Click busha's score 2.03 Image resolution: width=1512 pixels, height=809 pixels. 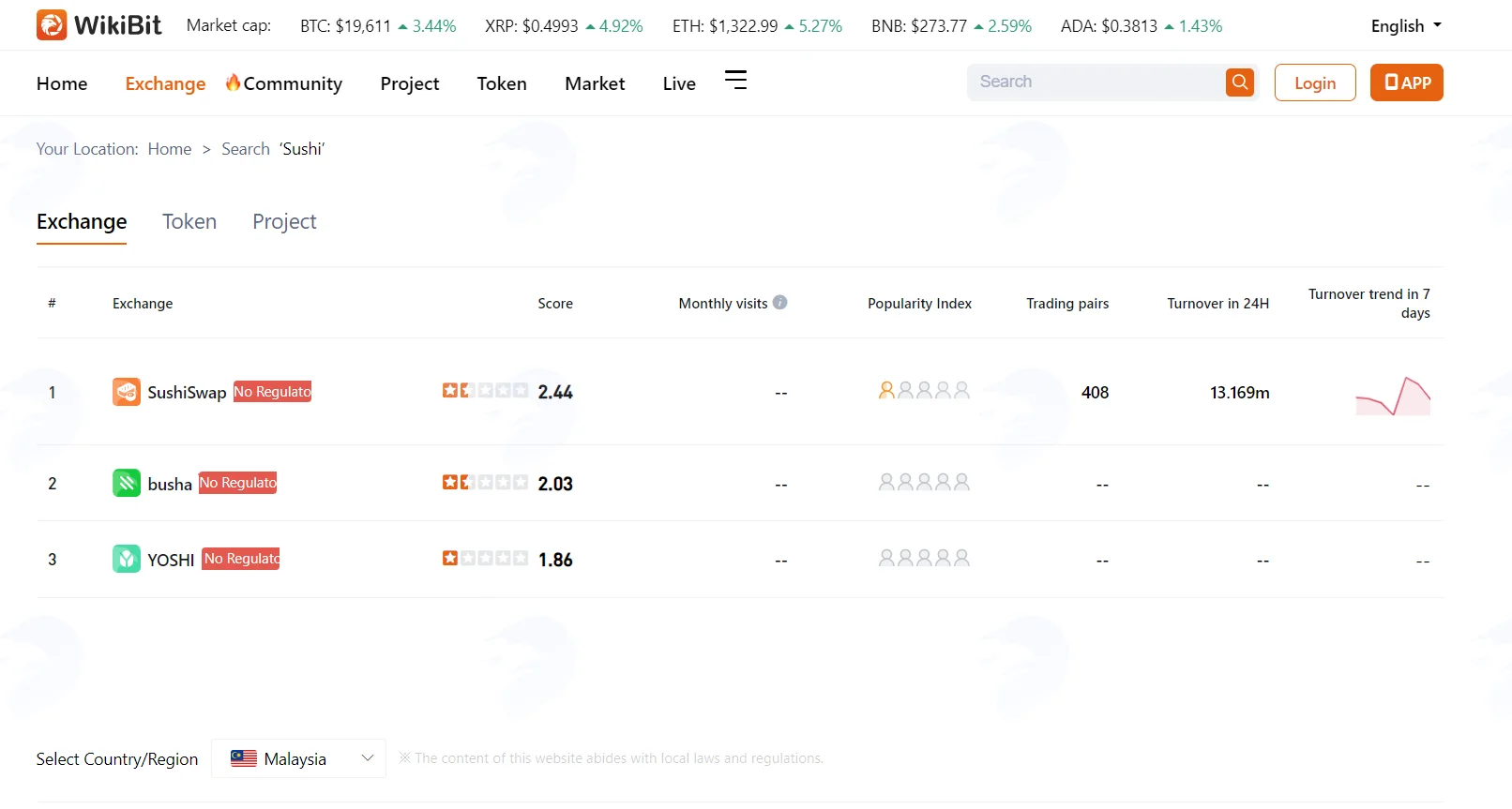(x=555, y=484)
